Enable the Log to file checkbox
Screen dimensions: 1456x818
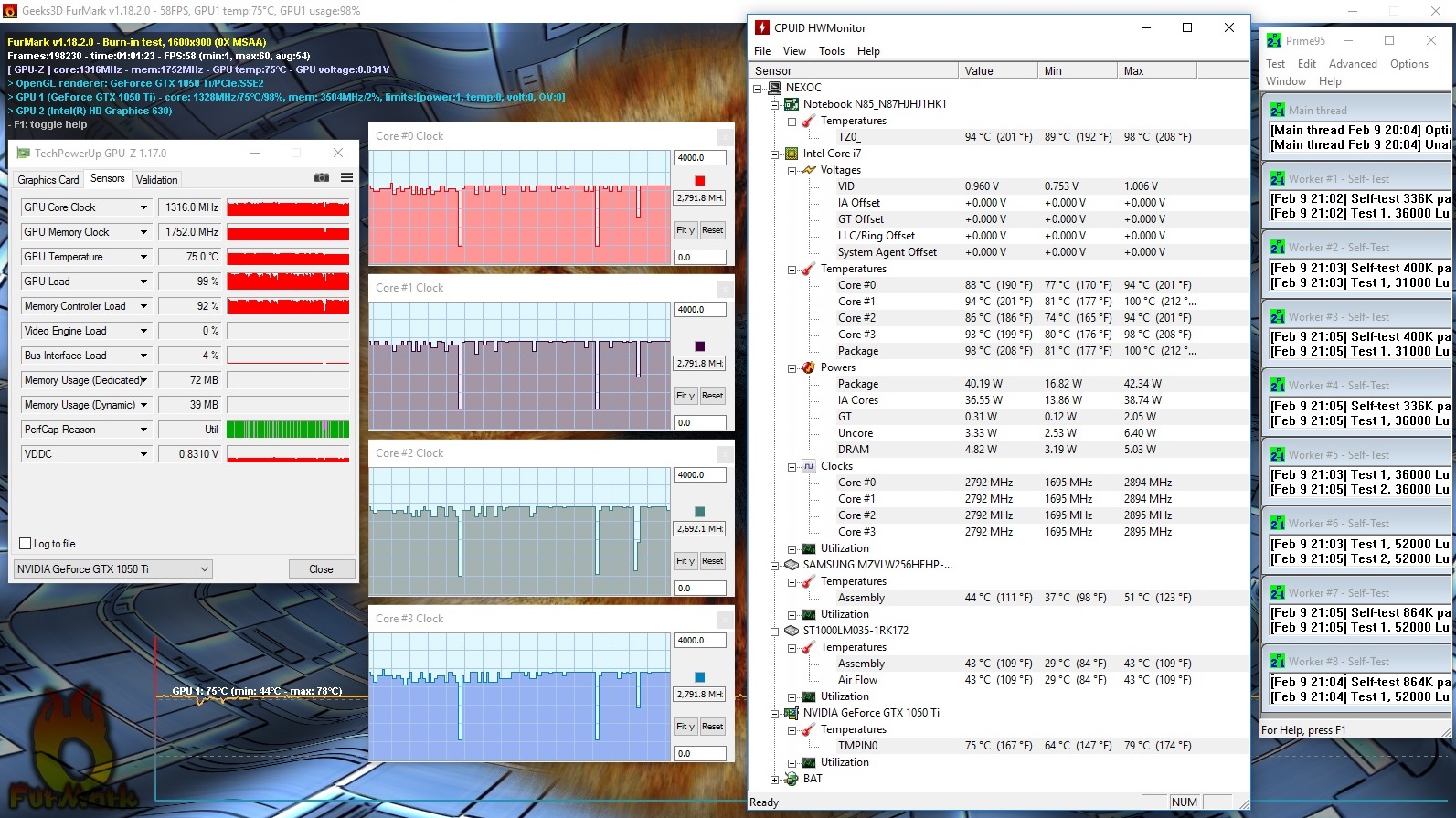pos(26,544)
